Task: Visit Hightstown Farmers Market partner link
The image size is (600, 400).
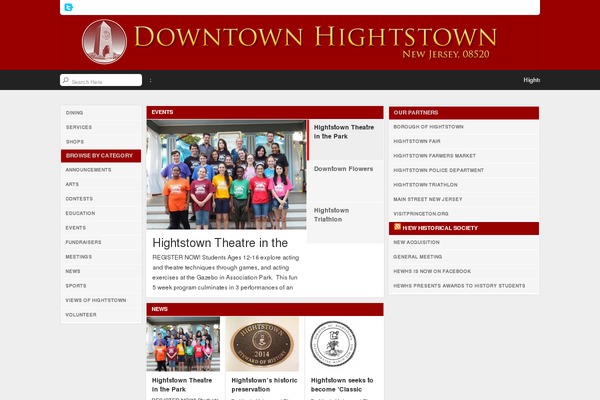Action: coord(435,156)
